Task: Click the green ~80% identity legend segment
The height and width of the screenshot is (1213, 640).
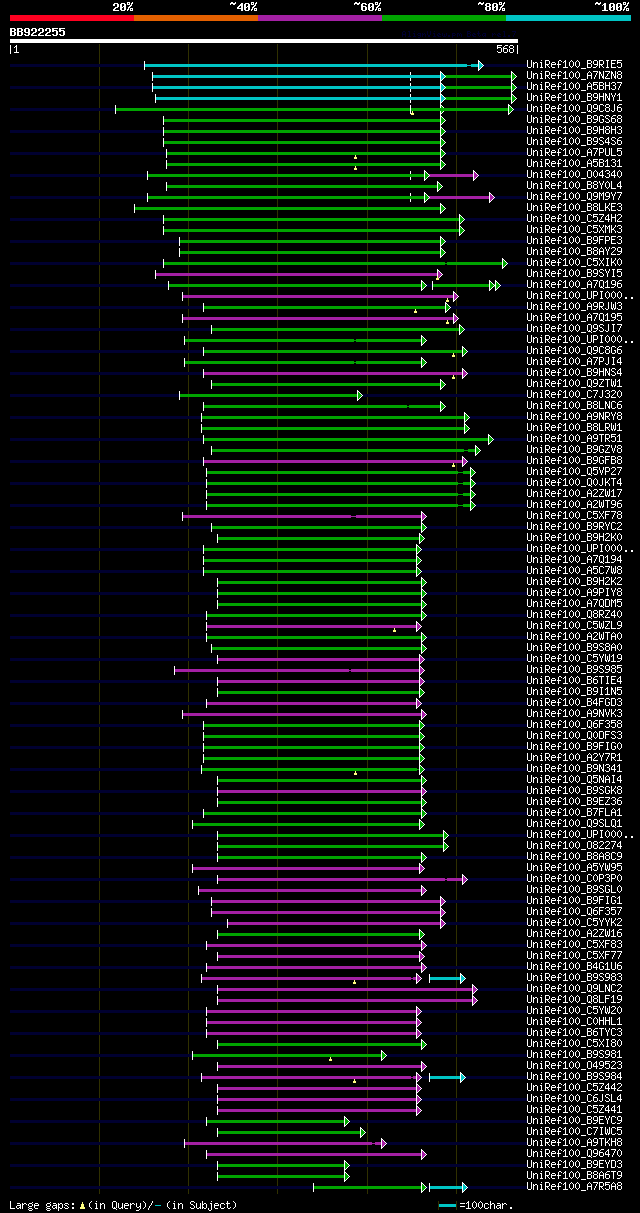Action: 444,18
